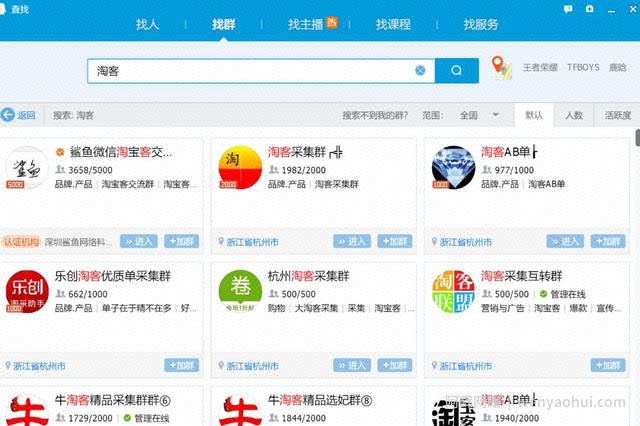The width and height of the screenshot is (640, 426).
Task: Expand the 范围 全国 dropdown
Action: coord(479,115)
